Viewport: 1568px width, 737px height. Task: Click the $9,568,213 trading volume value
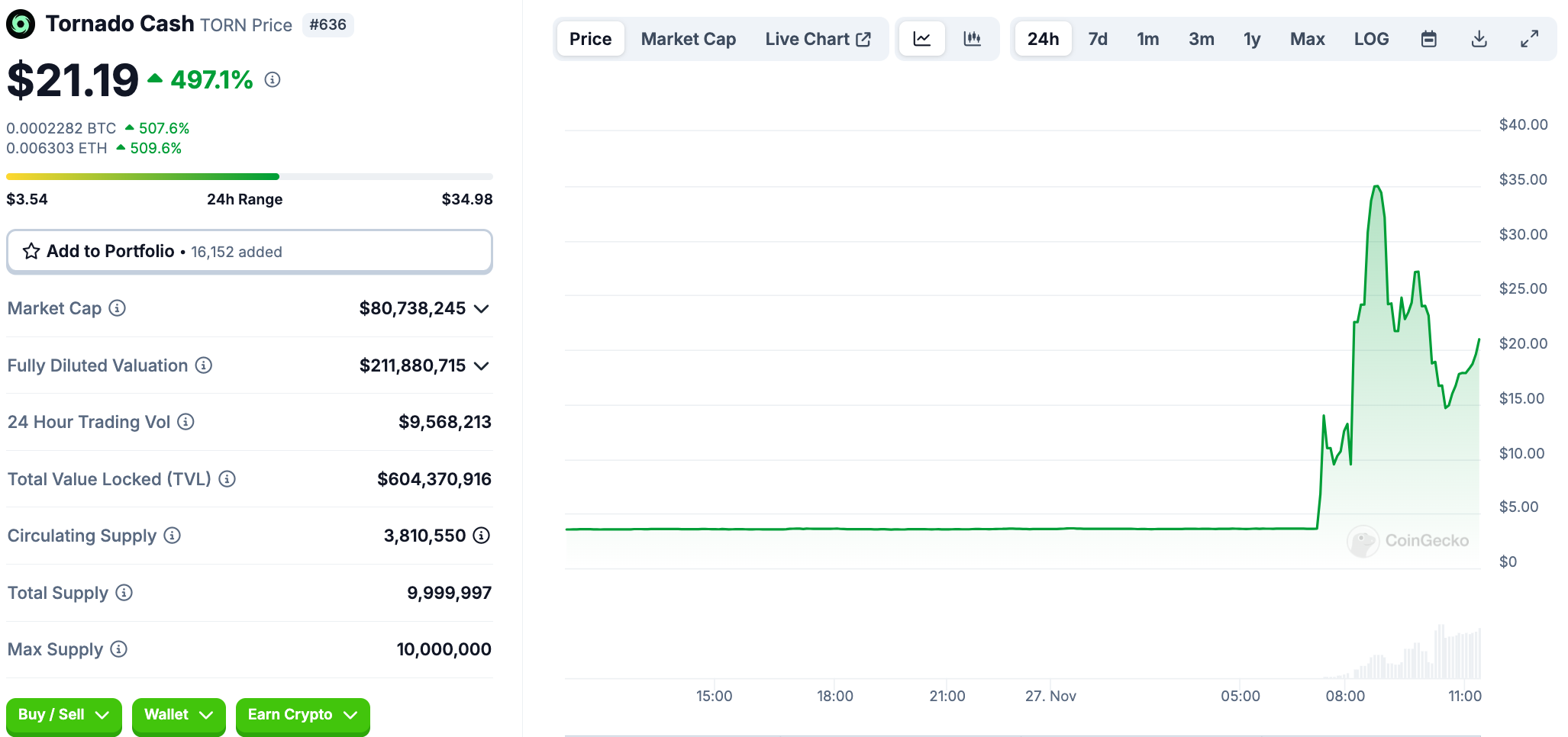tap(445, 422)
